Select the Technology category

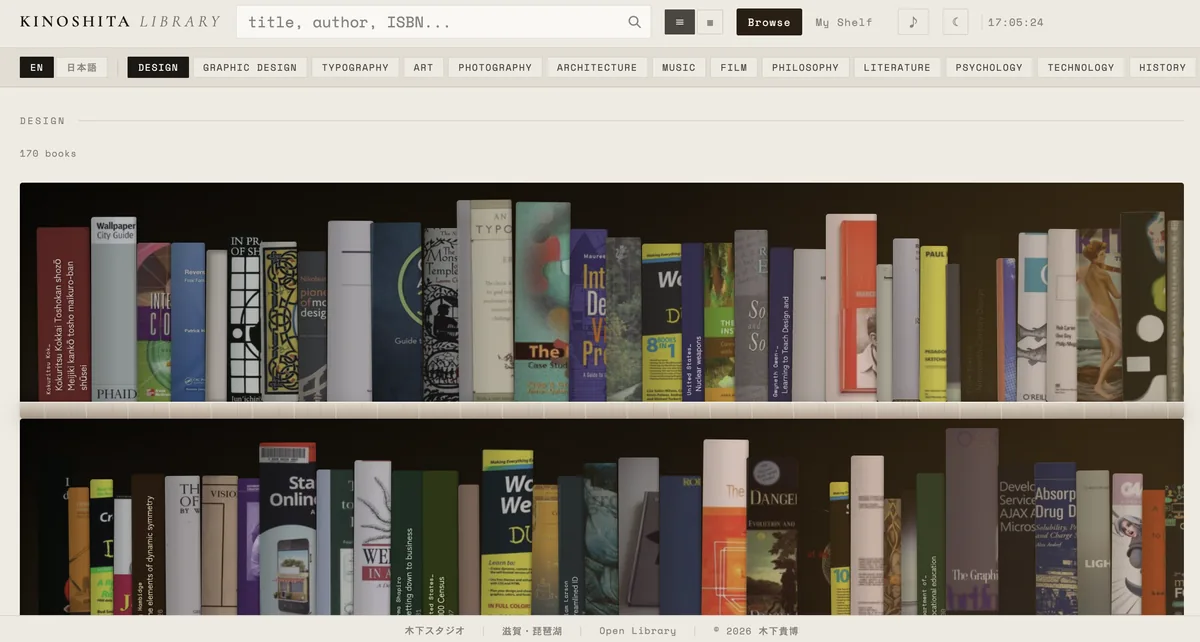[x=1081, y=67]
